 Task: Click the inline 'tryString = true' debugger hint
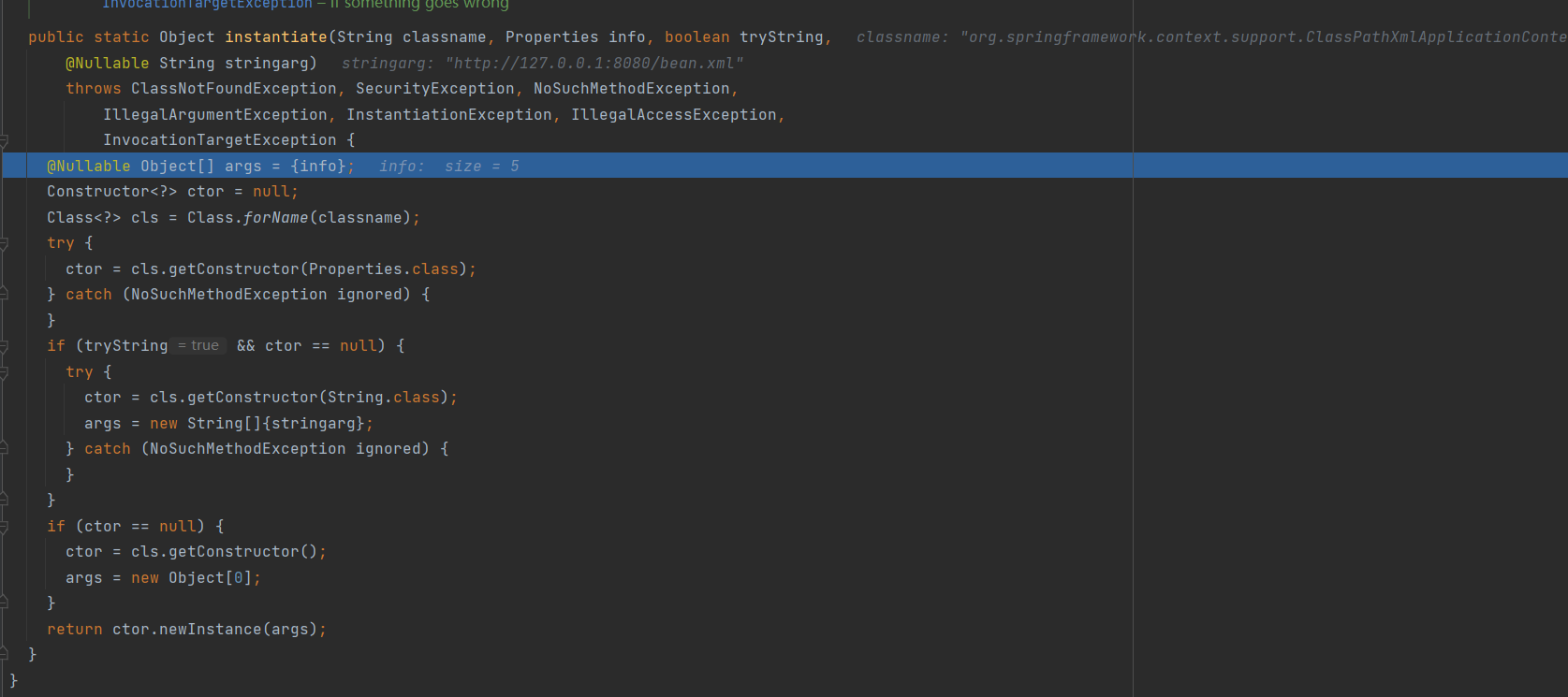[198, 346]
